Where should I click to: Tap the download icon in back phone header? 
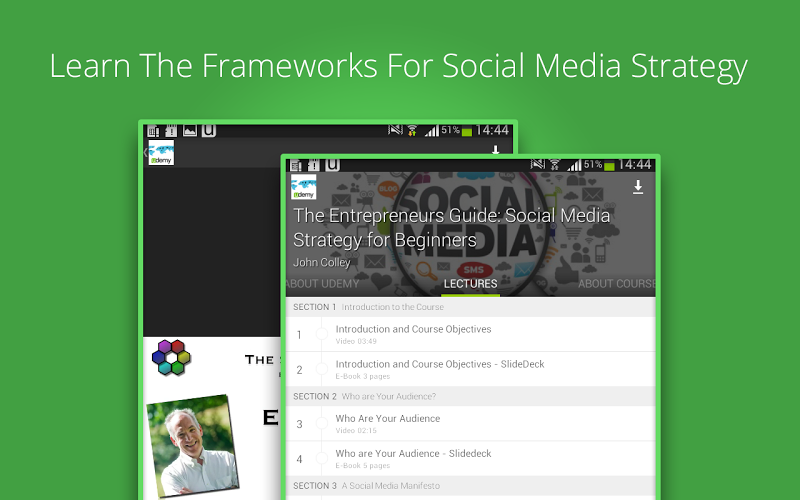coord(495,150)
